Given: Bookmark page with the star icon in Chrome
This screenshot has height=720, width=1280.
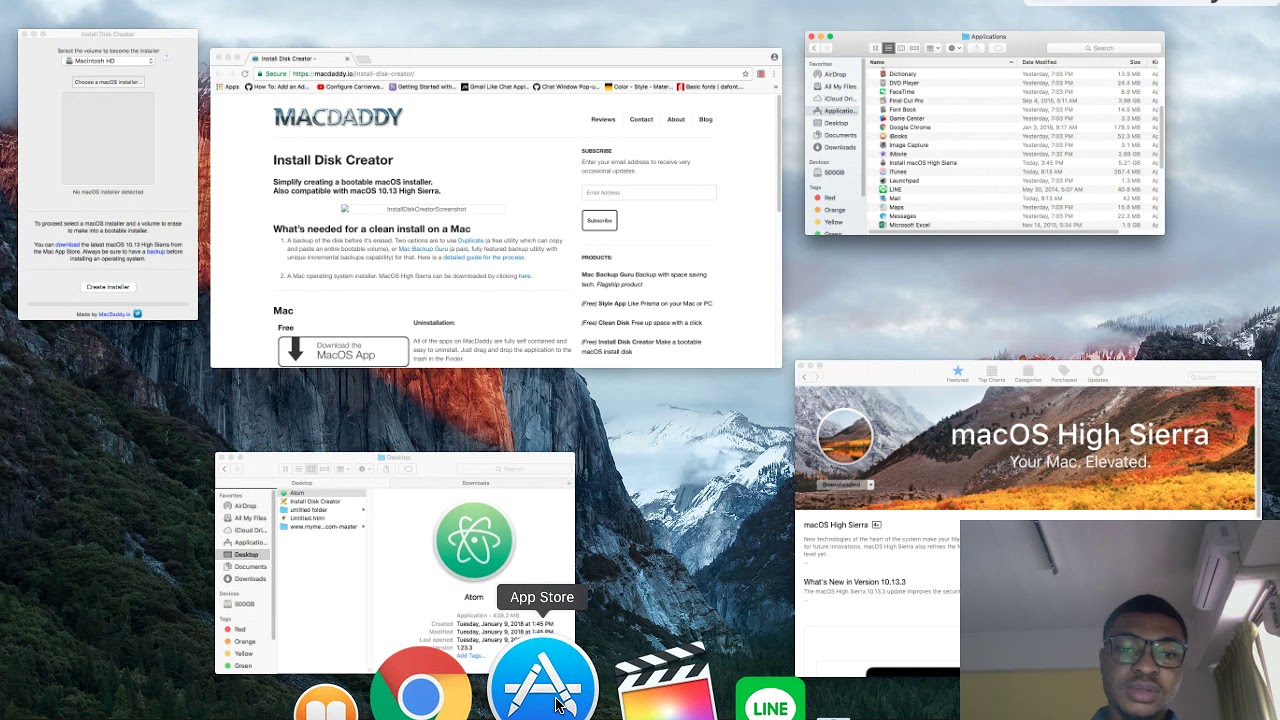Looking at the screenshot, I should [x=745, y=74].
